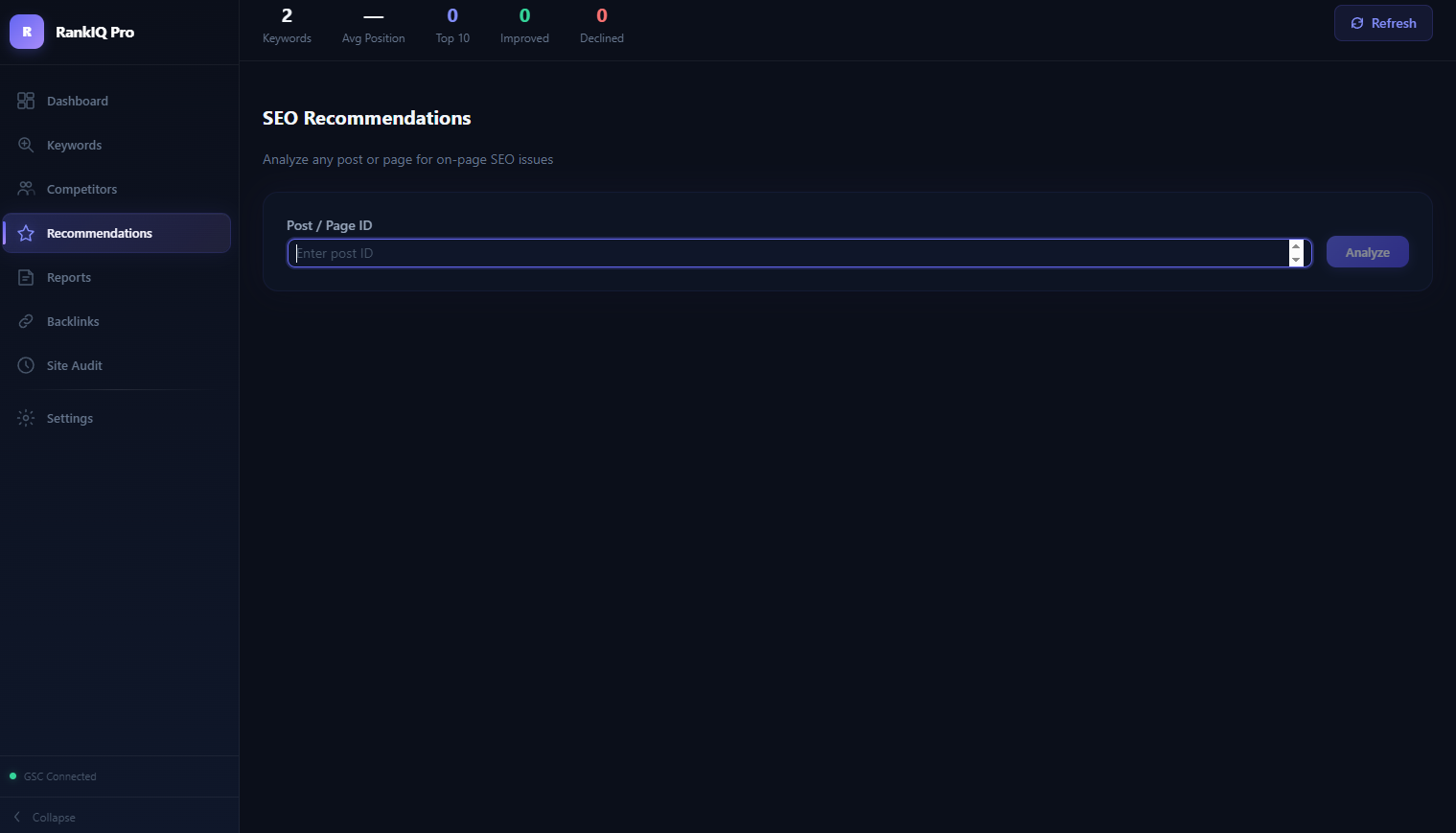
Task: Click the Dashboard grid icon
Action: (26, 101)
